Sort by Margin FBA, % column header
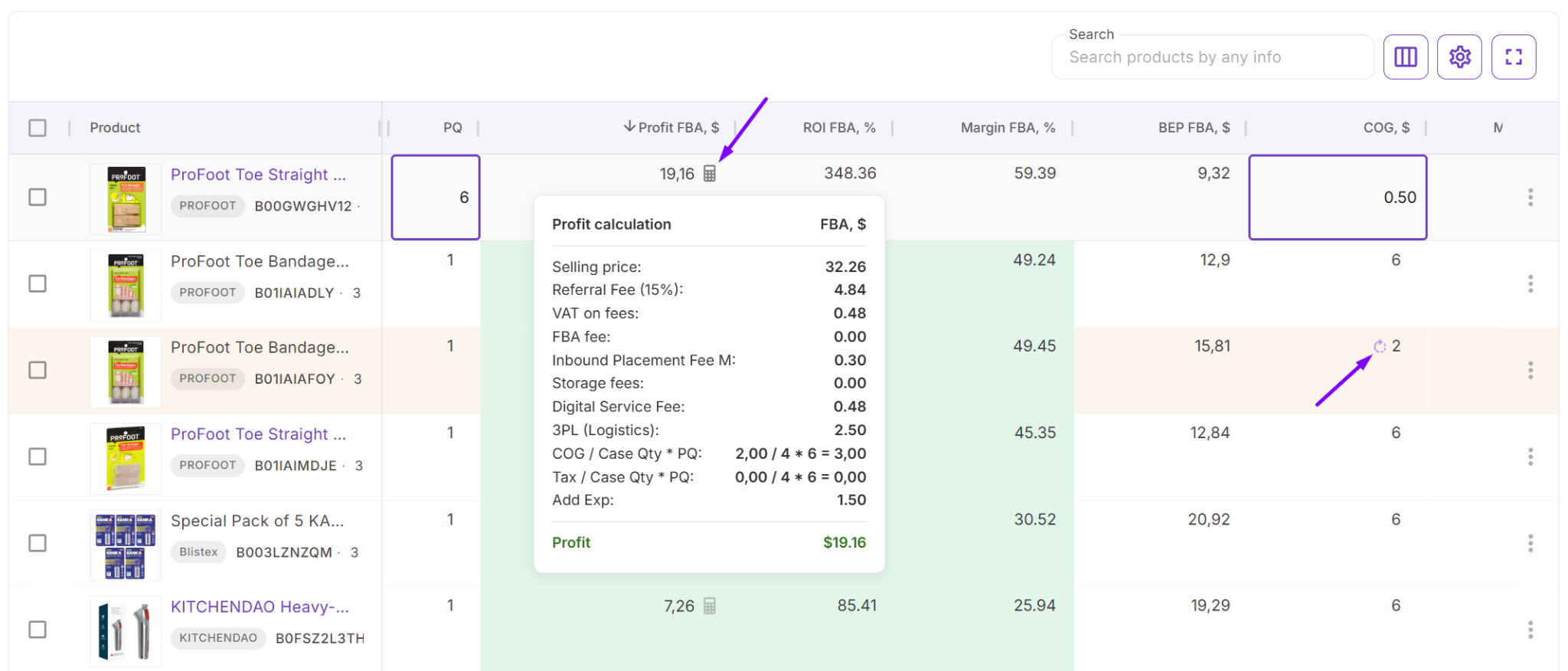Screen dimensions: 1568x671 tap(1008, 128)
